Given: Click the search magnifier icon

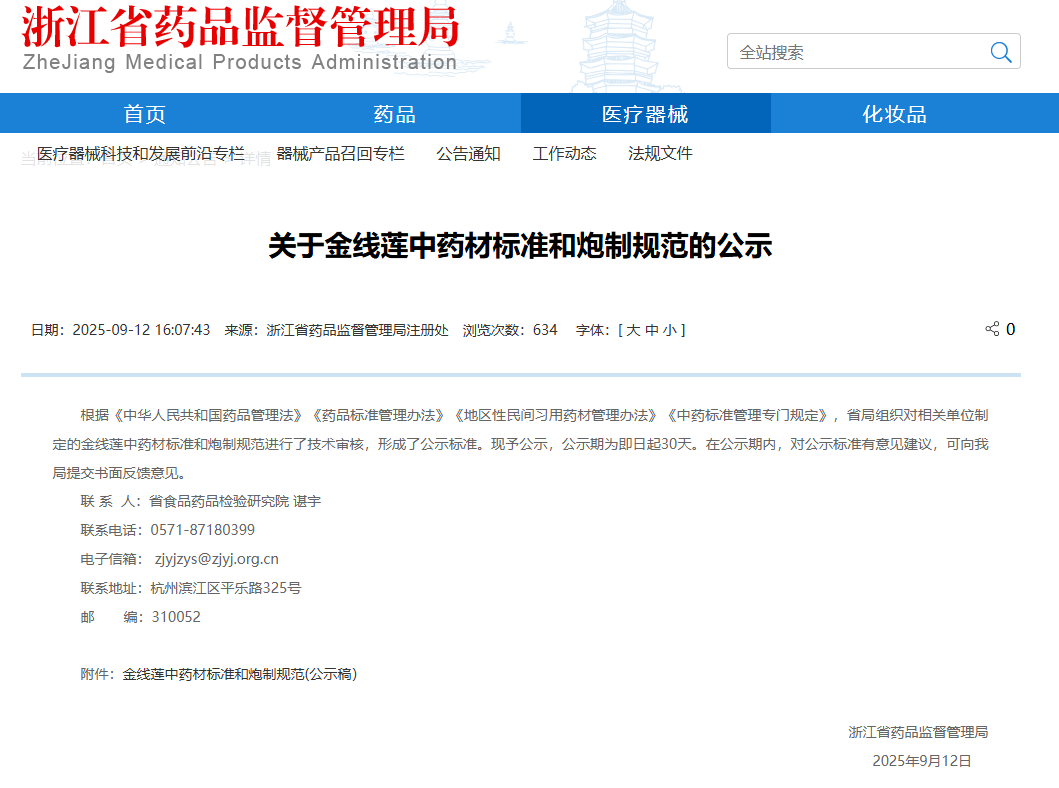Looking at the screenshot, I should 1000,52.
